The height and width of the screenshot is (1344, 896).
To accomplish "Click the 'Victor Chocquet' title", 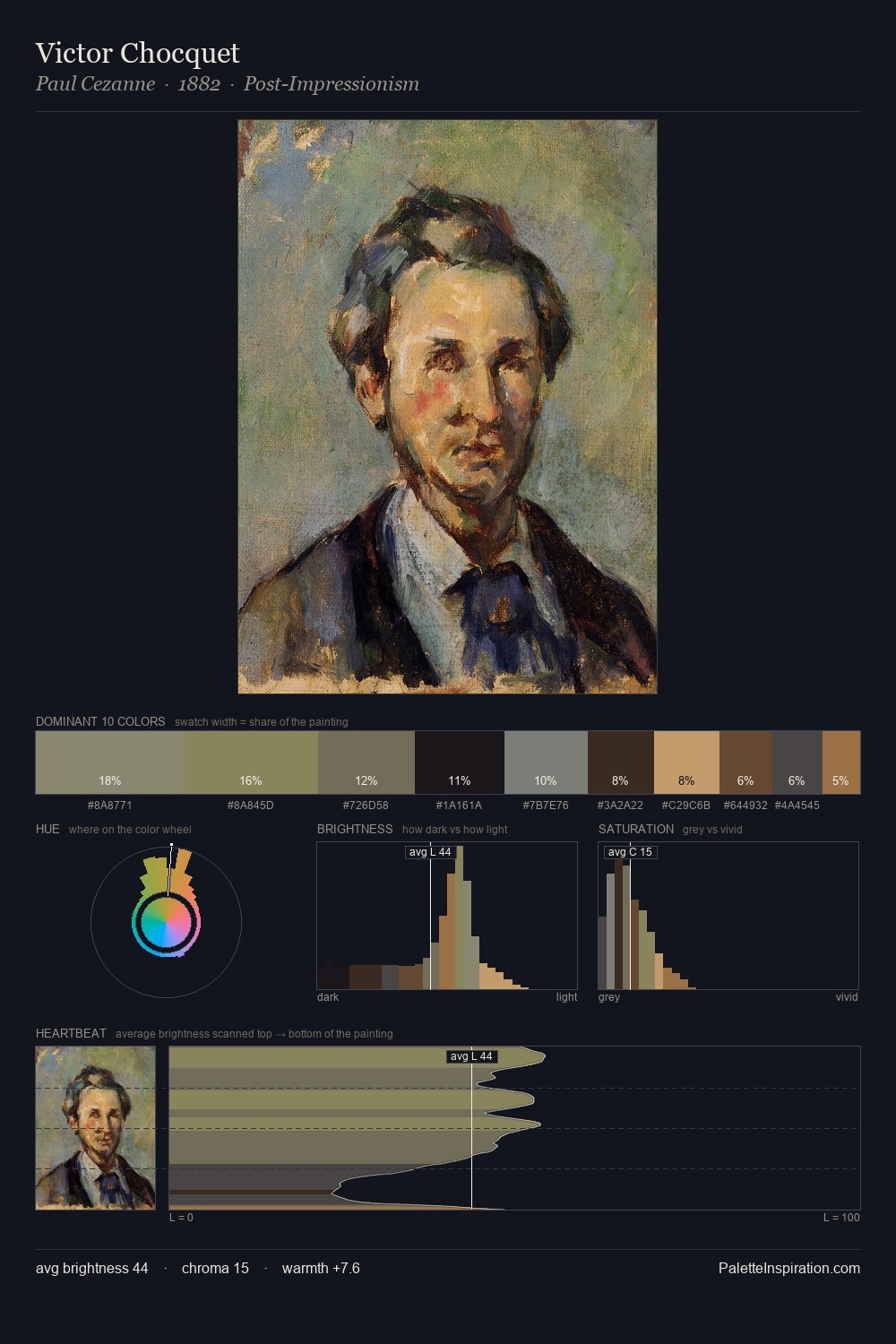I will (138, 53).
